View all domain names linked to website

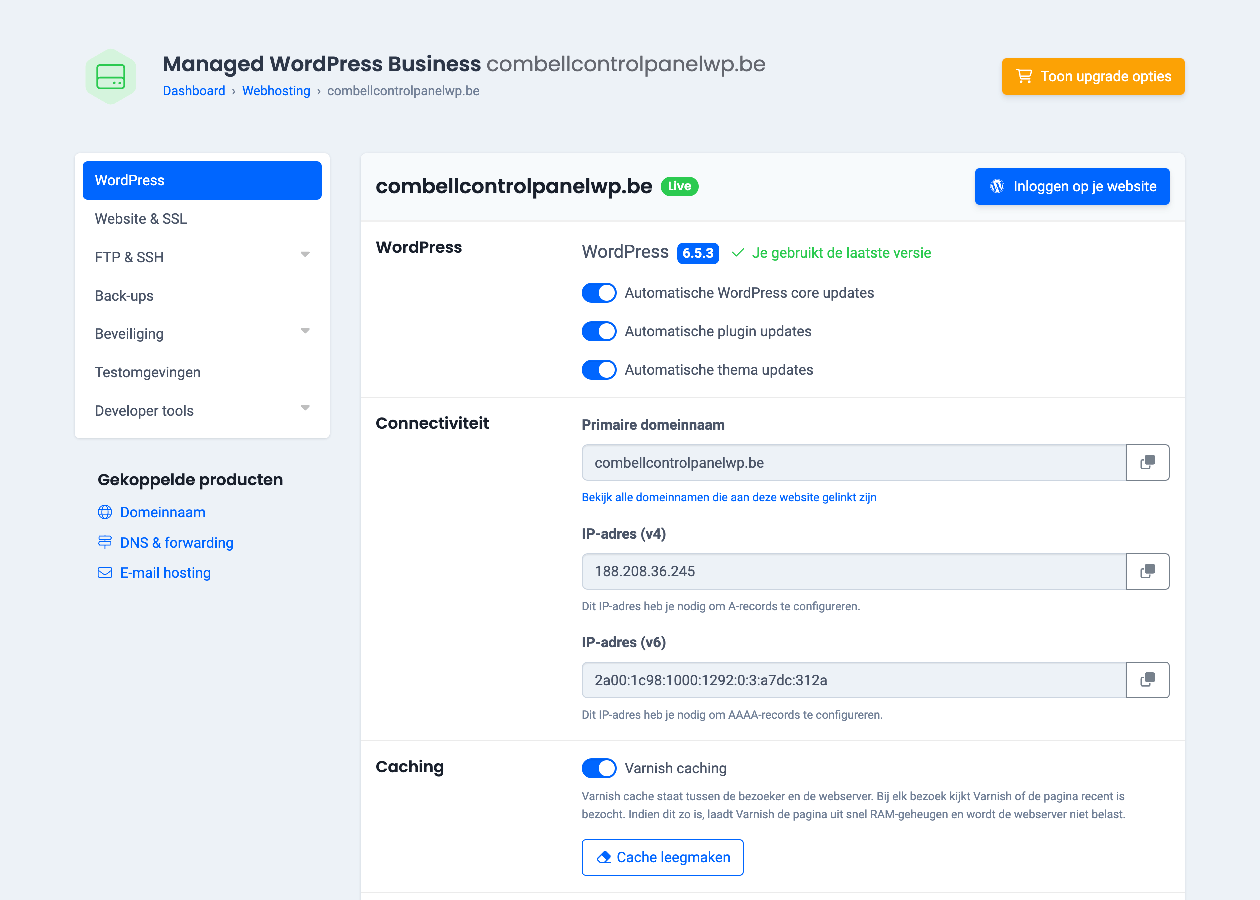coord(729,497)
